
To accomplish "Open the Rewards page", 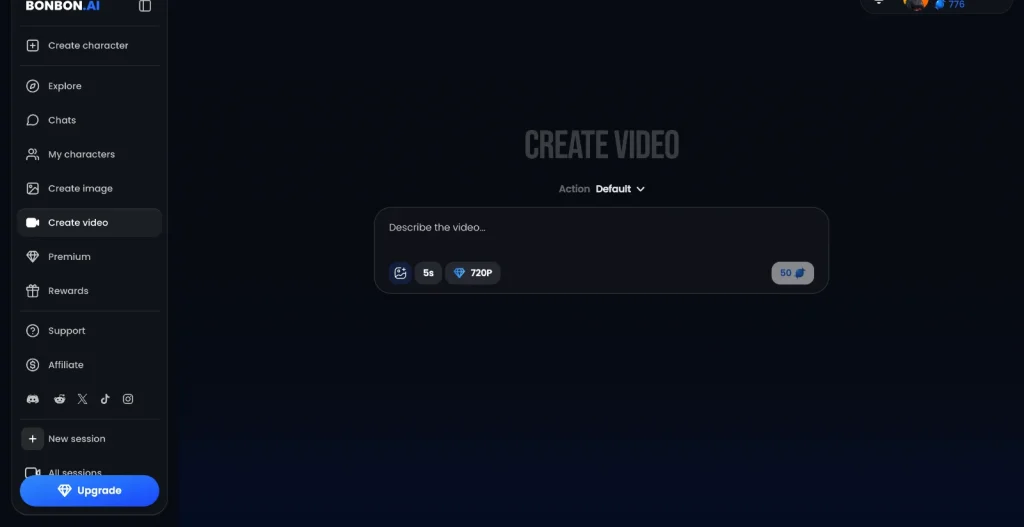I will (89, 291).
